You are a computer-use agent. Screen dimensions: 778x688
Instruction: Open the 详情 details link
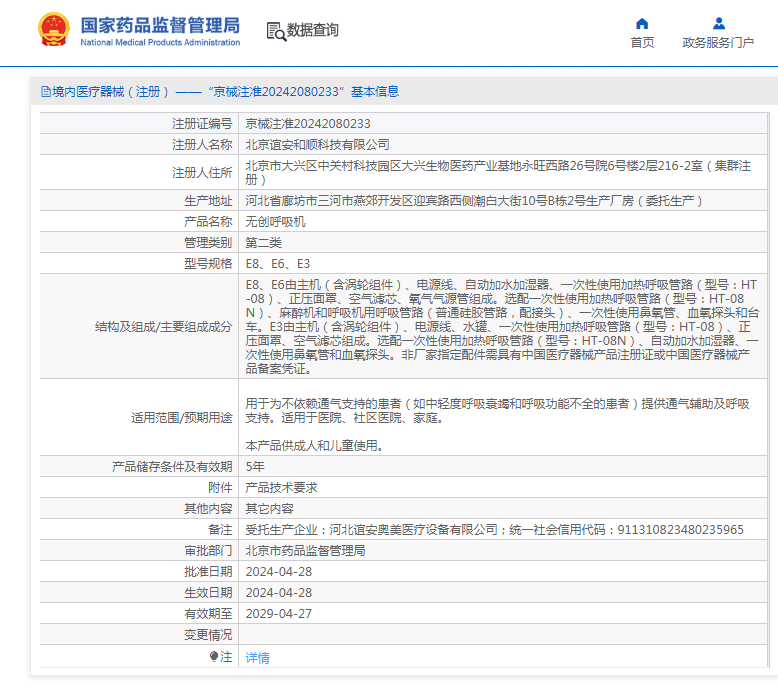(258, 658)
